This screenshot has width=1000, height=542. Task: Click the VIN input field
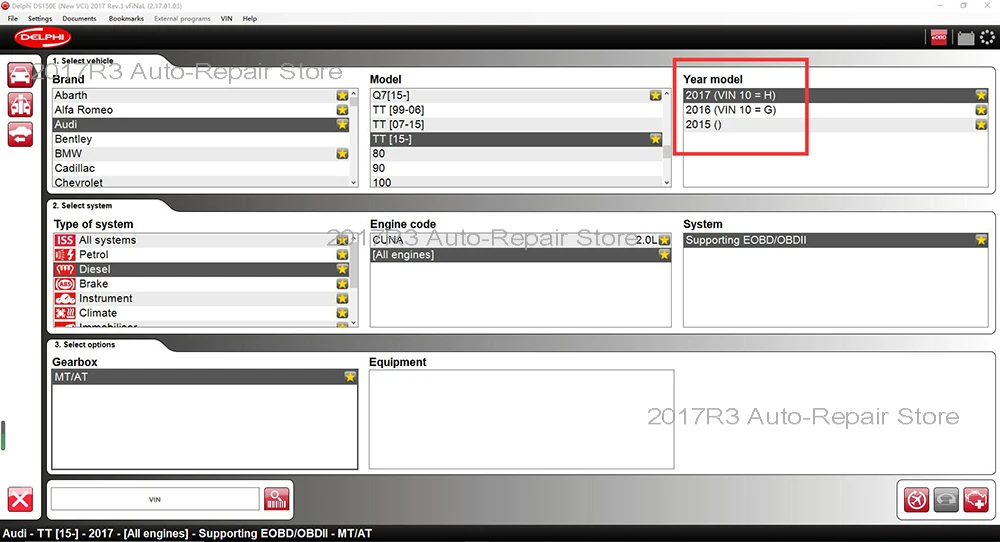(155, 499)
